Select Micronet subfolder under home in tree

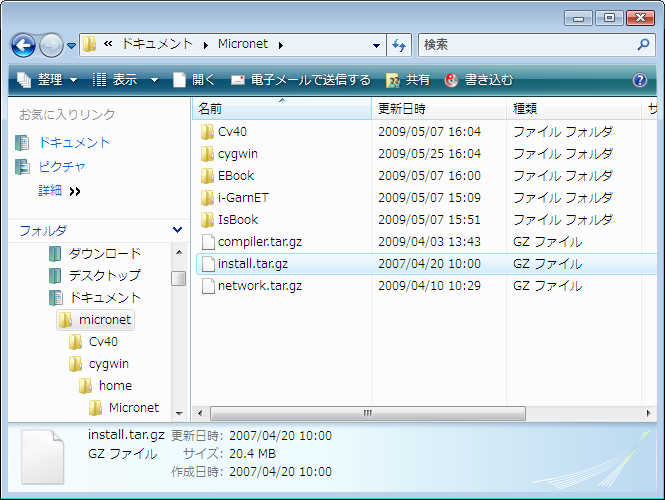pyautogui.click(x=134, y=408)
